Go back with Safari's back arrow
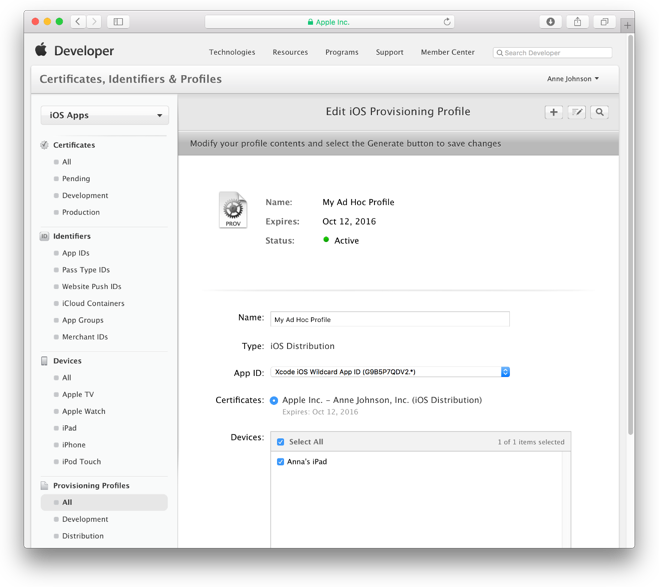This screenshot has height=587, width=659. pyautogui.click(x=78, y=21)
